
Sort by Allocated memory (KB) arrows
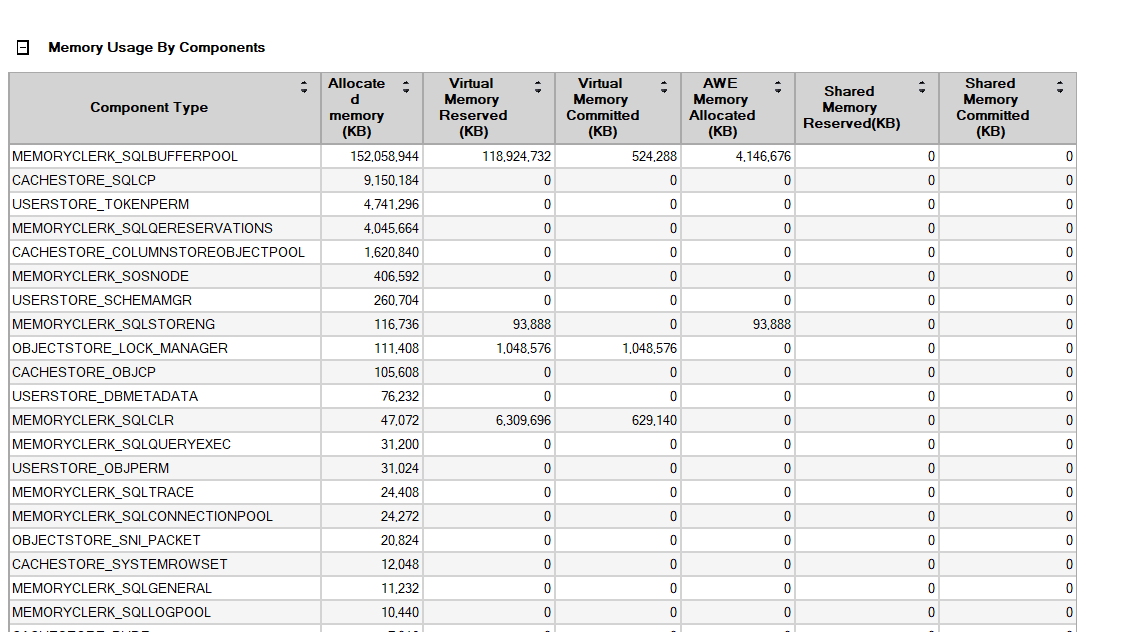(406, 87)
